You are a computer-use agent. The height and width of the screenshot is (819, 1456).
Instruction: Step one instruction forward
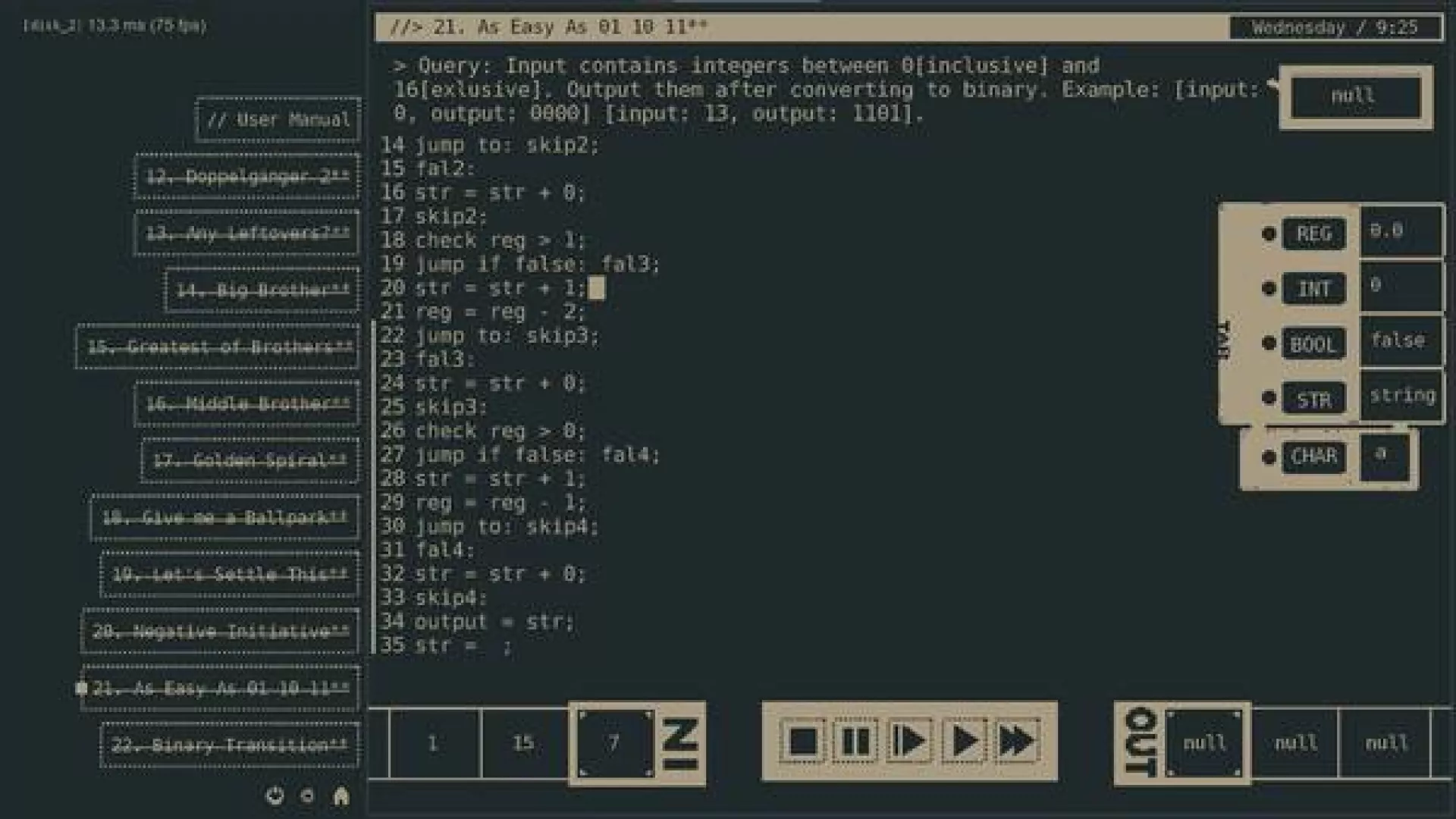[x=909, y=741]
